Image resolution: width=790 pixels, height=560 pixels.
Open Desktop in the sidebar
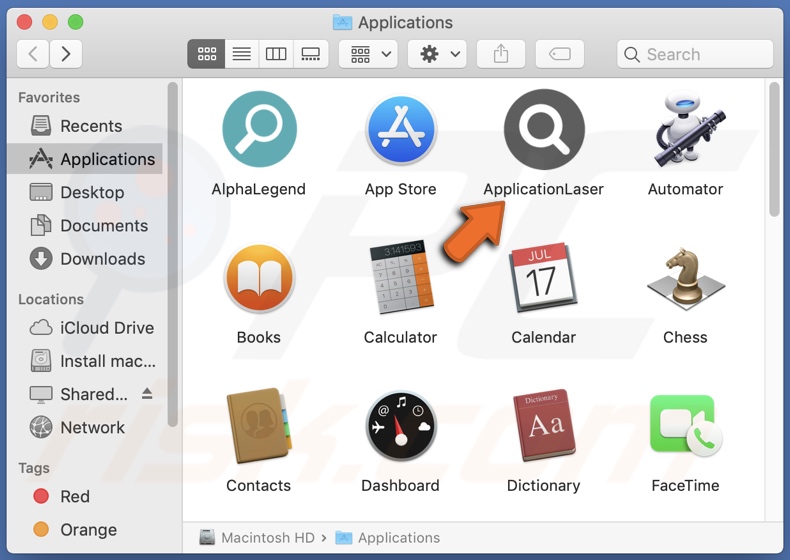[x=84, y=193]
